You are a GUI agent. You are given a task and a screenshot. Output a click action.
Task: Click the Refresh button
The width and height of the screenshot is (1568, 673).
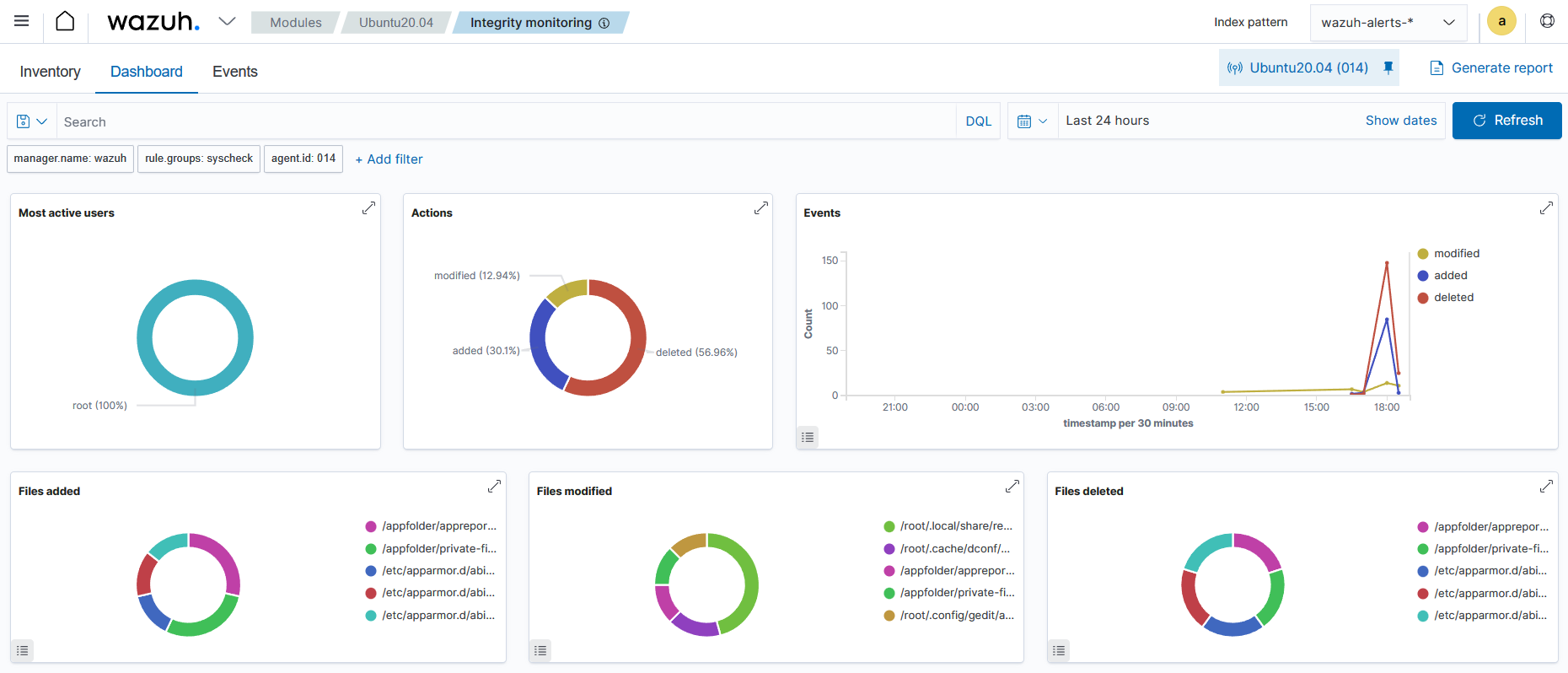[1506, 121]
